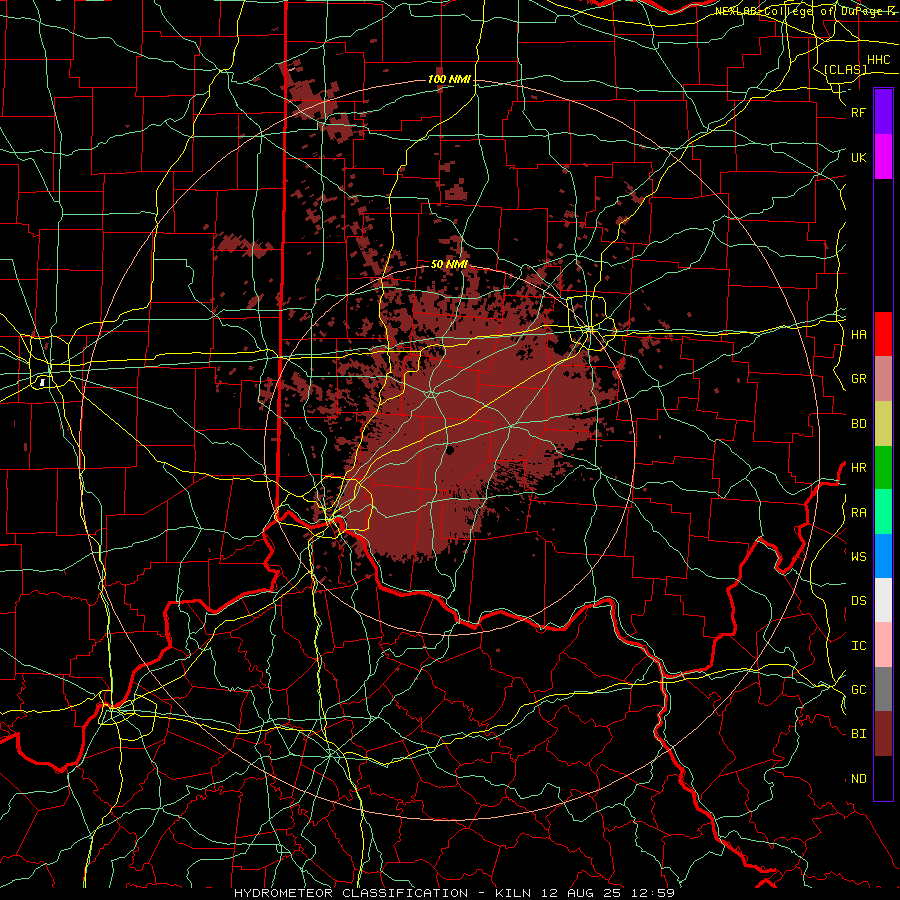This screenshot has height=900, width=900.
Task: Click the dark green HR swatch
Action: pos(883,467)
